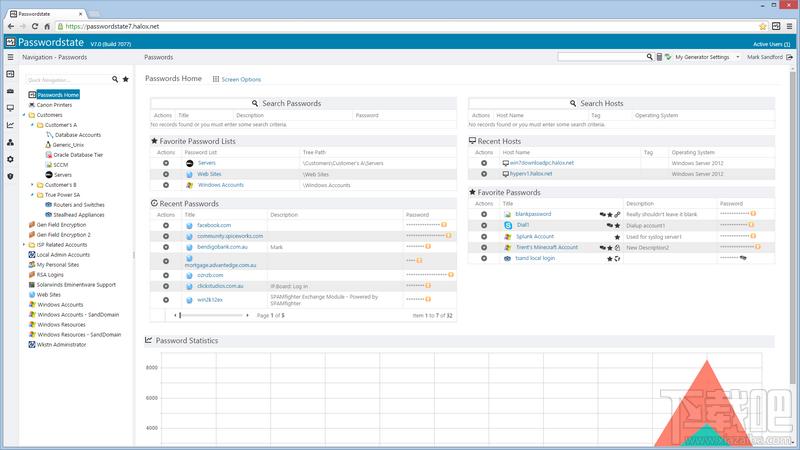This screenshot has width=800, height=450.
Task: Click the Quick Navigation input field
Action: coord(68,80)
